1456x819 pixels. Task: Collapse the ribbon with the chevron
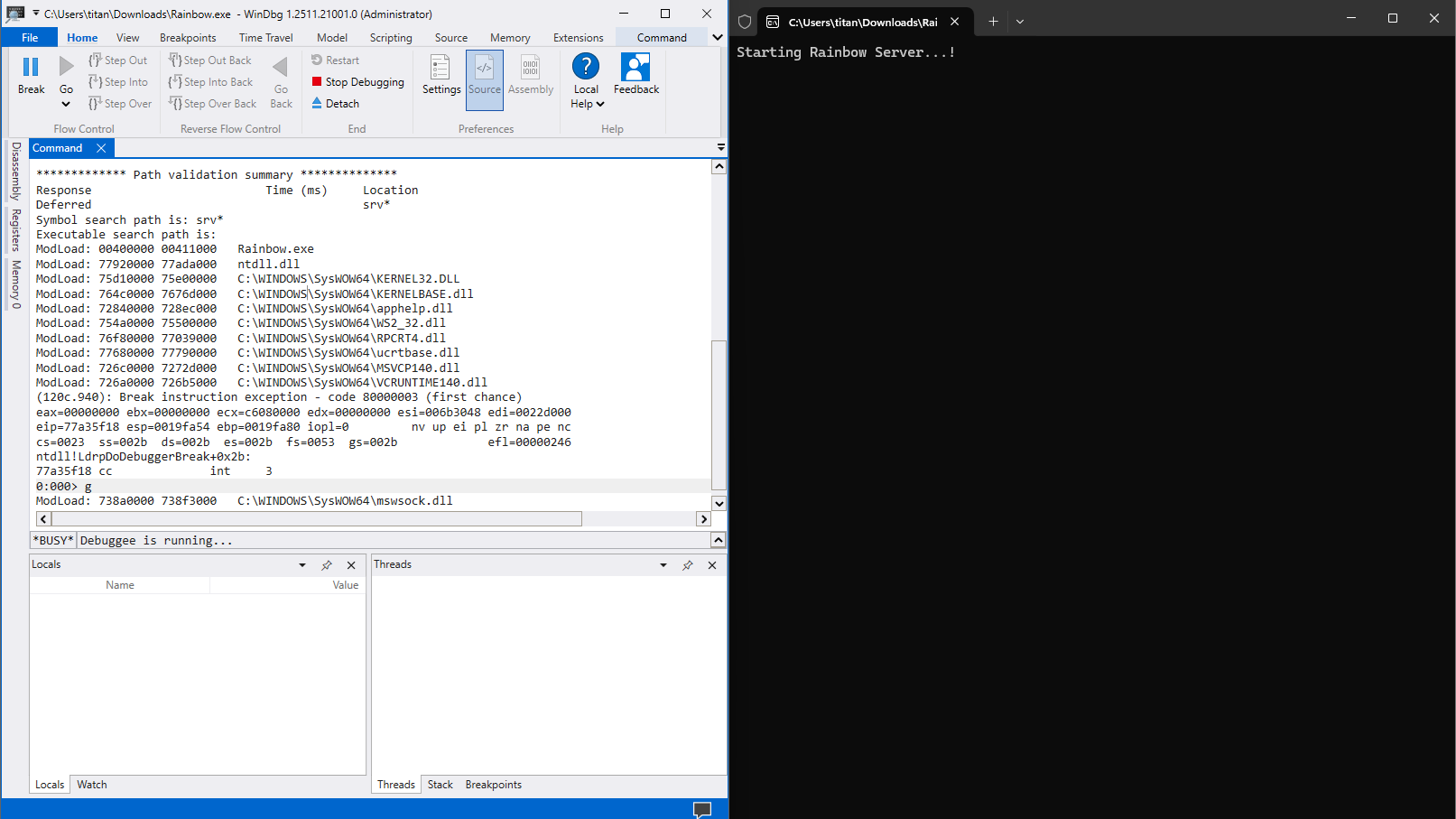click(718, 38)
